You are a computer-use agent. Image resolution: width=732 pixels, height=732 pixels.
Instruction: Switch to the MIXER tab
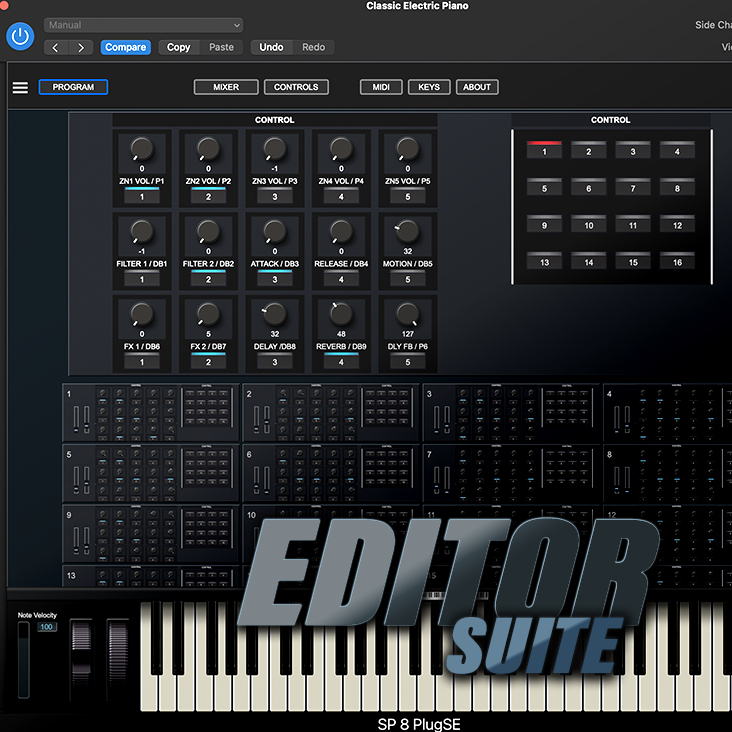[x=226, y=87]
